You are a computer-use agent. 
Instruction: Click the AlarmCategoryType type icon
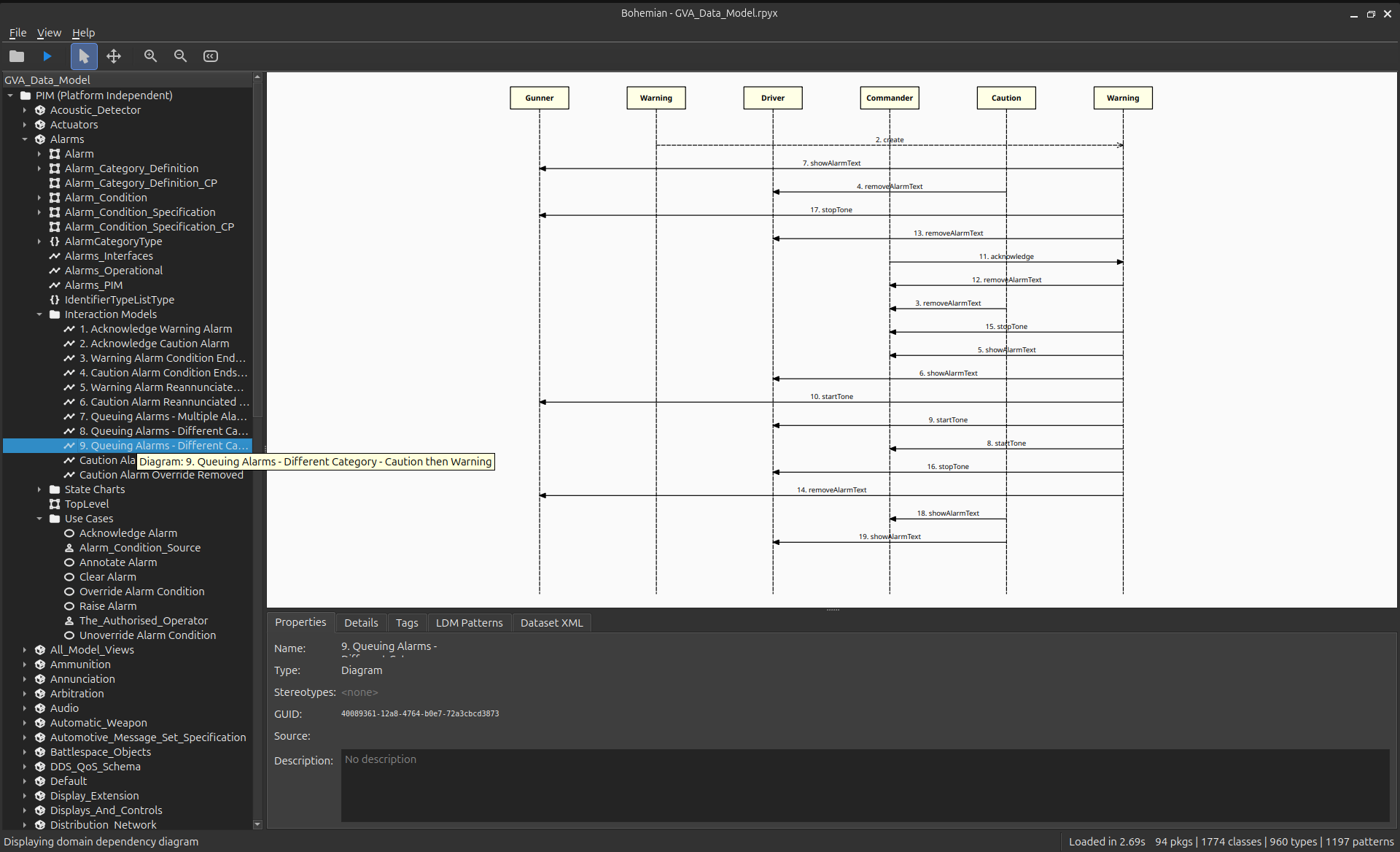[54, 241]
